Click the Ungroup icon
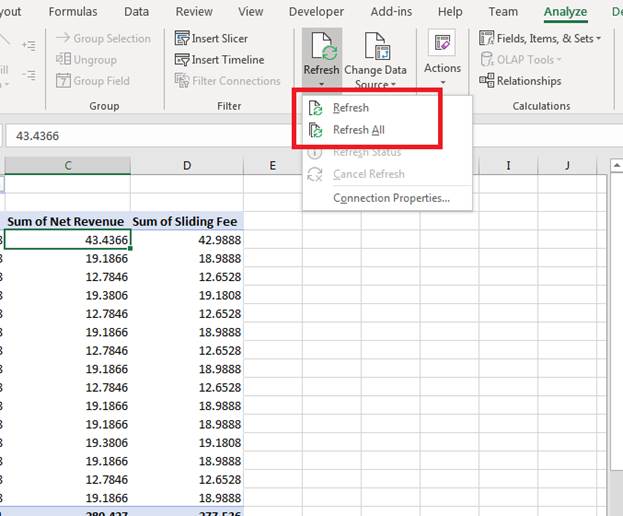The image size is (623, 516). pyautogui.click(x=63, y=59)
